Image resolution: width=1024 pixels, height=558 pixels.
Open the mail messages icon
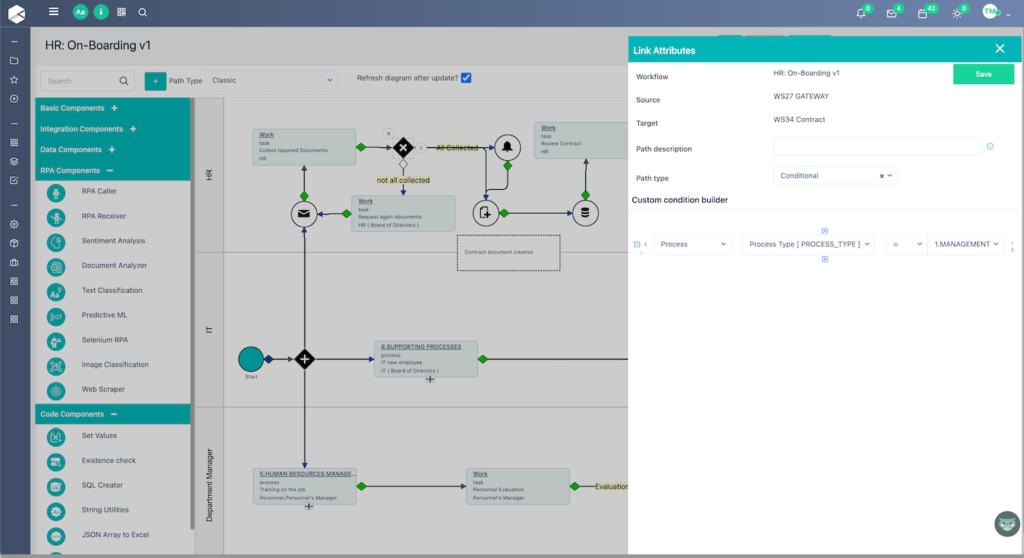[891, 12]
